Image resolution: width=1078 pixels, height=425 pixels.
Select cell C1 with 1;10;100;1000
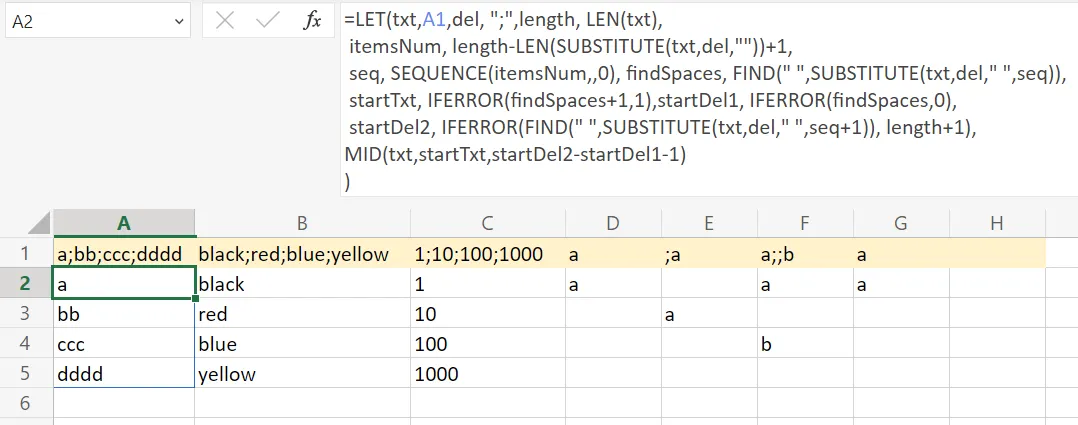(x=486, y=254)
